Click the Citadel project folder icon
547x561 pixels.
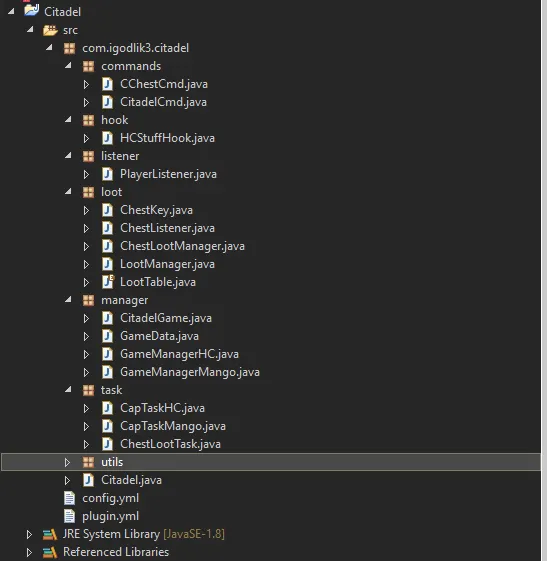pyautogui.click(x=31, y=11)
